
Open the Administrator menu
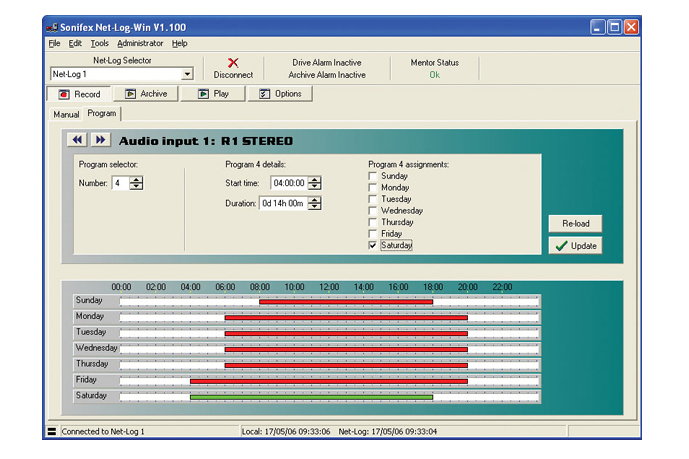(x=140, y=43)
